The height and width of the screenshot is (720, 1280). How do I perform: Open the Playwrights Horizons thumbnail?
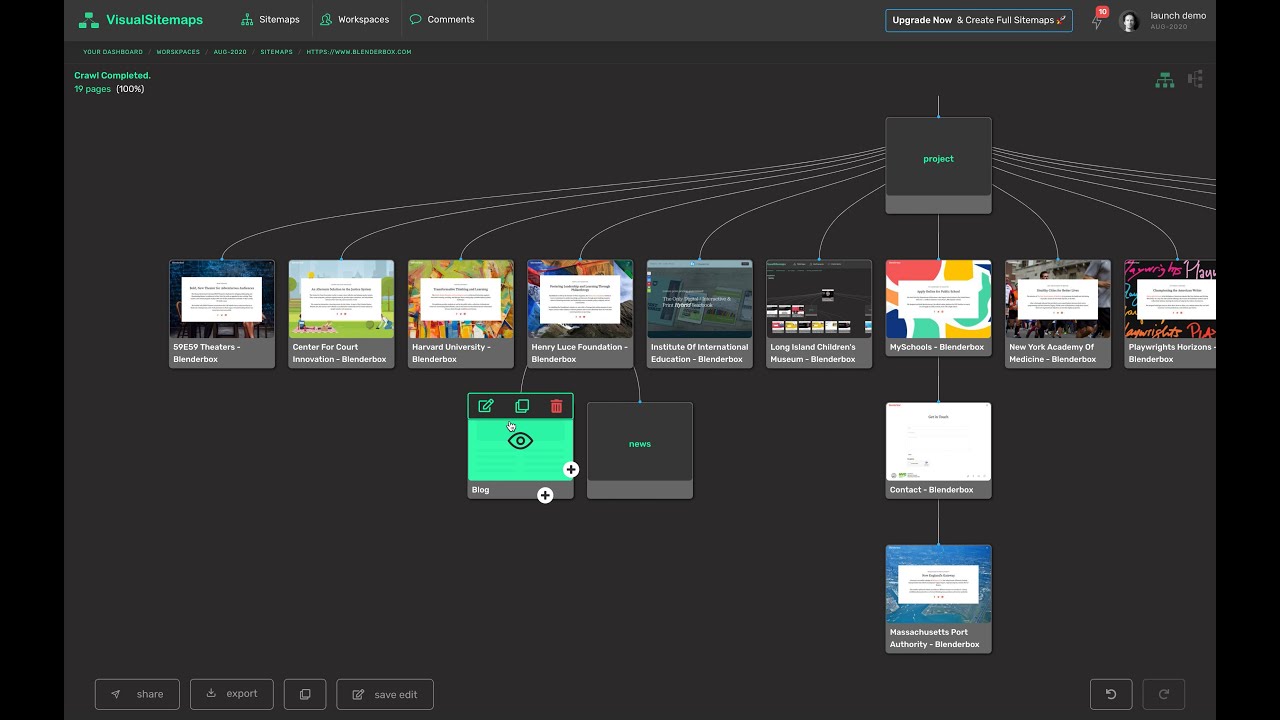1170,299
